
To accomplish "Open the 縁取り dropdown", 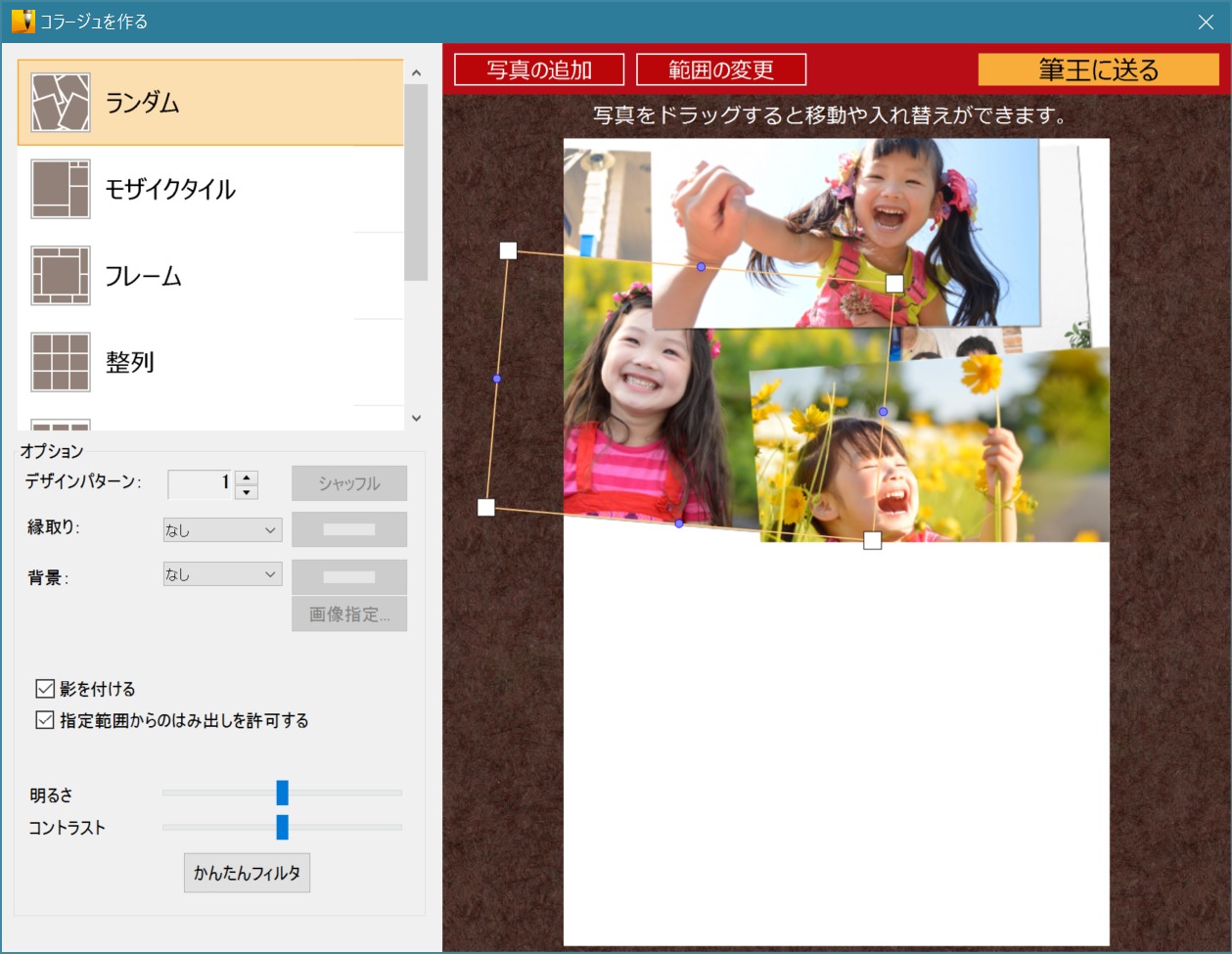I will pyautogui.click(x=222, y=530).
